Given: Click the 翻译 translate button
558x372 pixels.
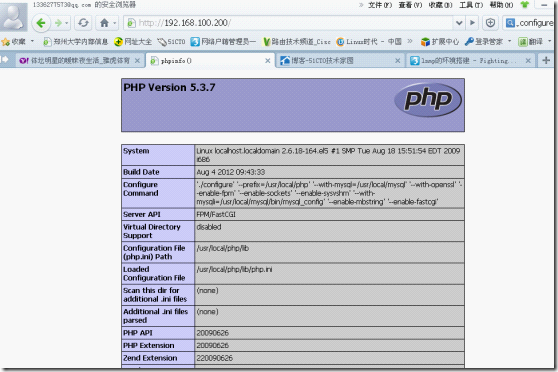Looking at the screenshot, I should (x=530, y=42).
